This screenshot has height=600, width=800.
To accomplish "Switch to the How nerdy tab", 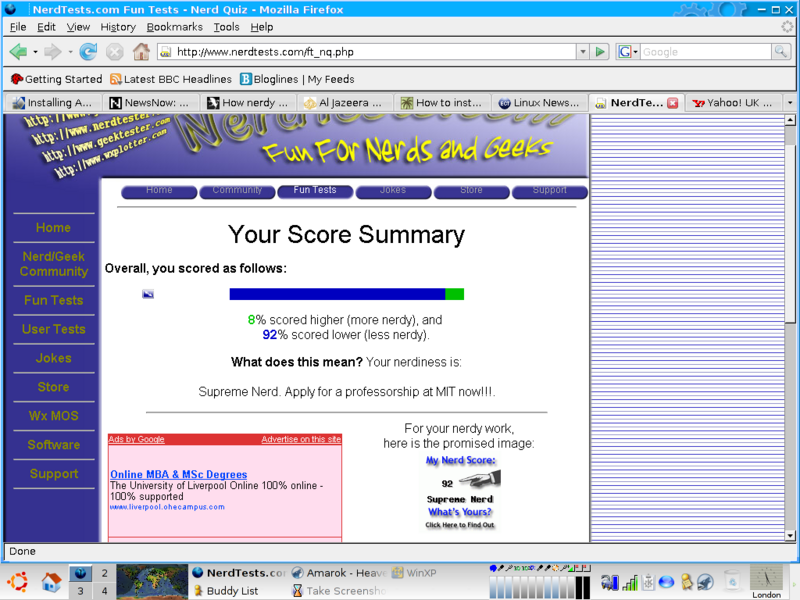I will 248,103.
